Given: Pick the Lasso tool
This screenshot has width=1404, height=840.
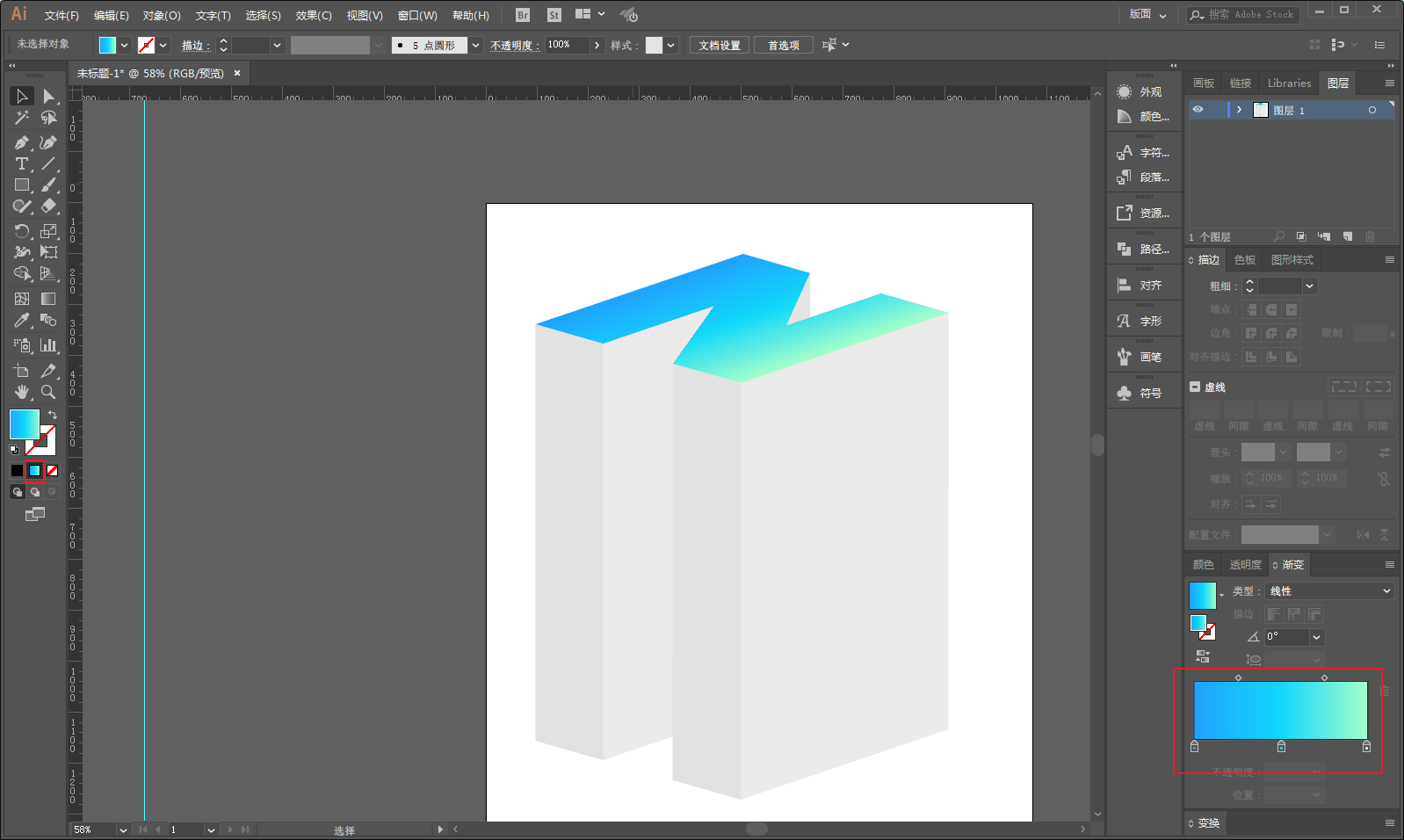Looking at the screenshot, I should click(x=48, y=118).
